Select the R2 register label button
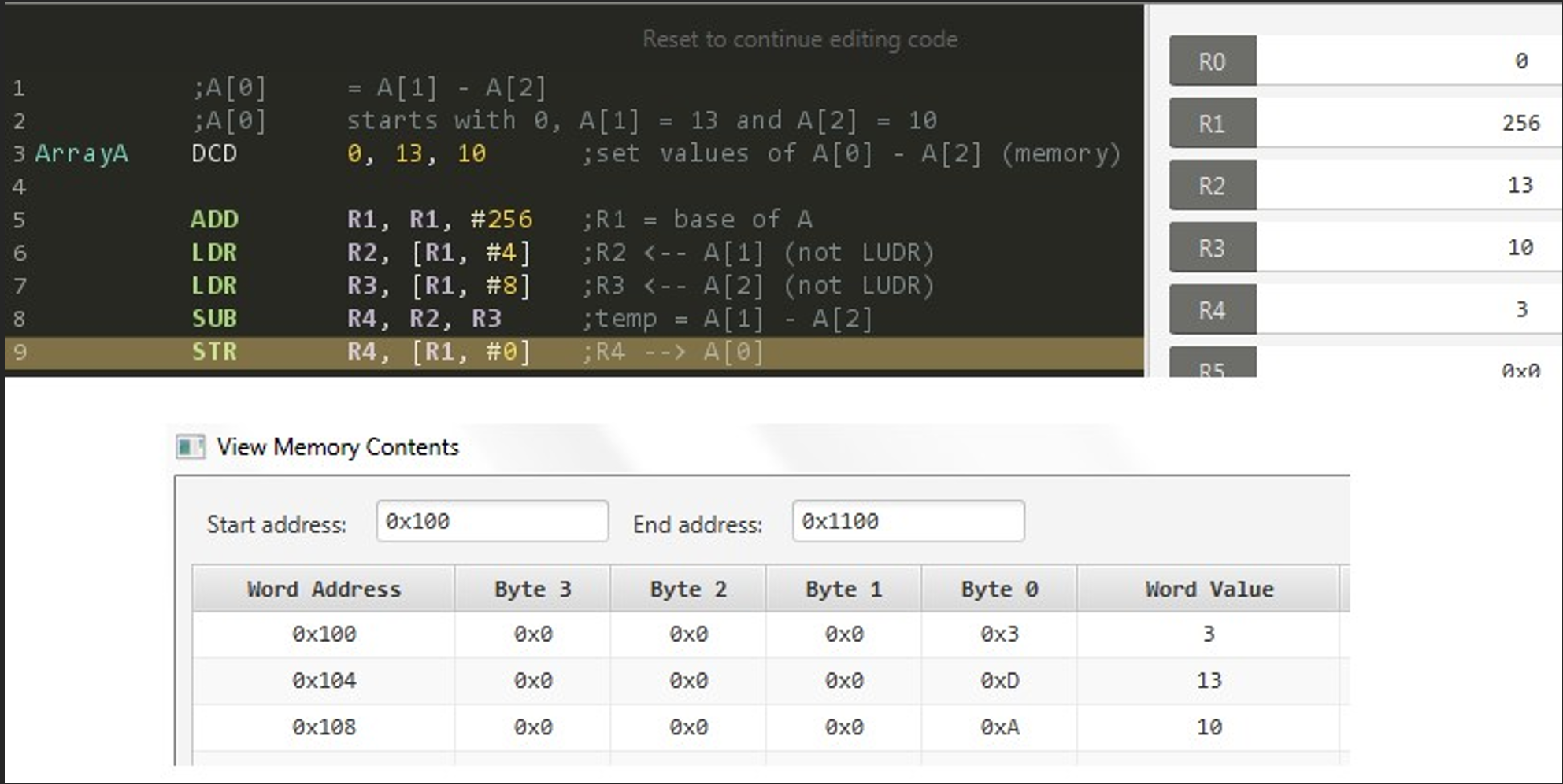Screen dimensions: 1563x784 [x=1213, y=185]
